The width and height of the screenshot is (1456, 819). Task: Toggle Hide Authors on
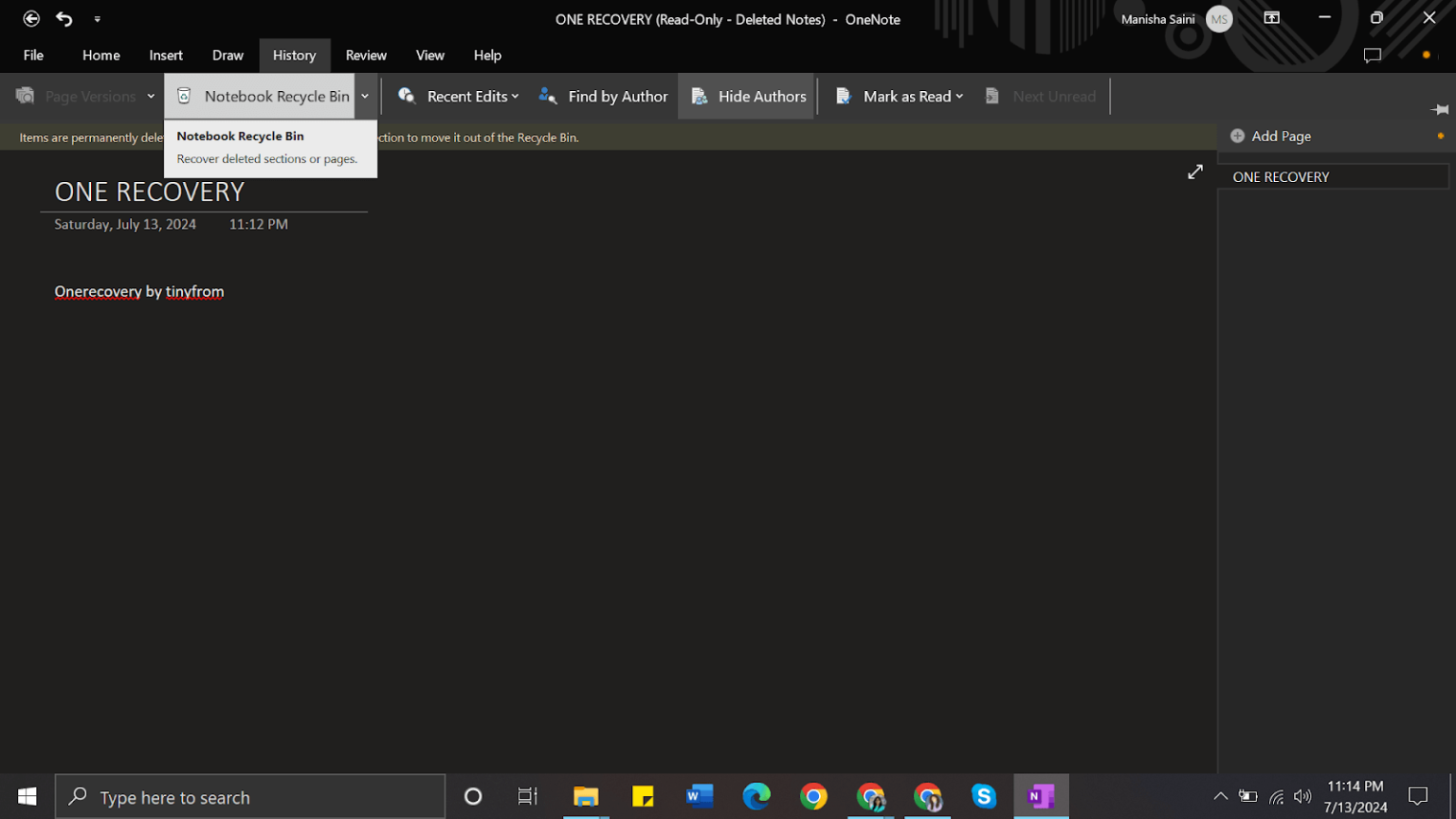click(x=749, y=96)
